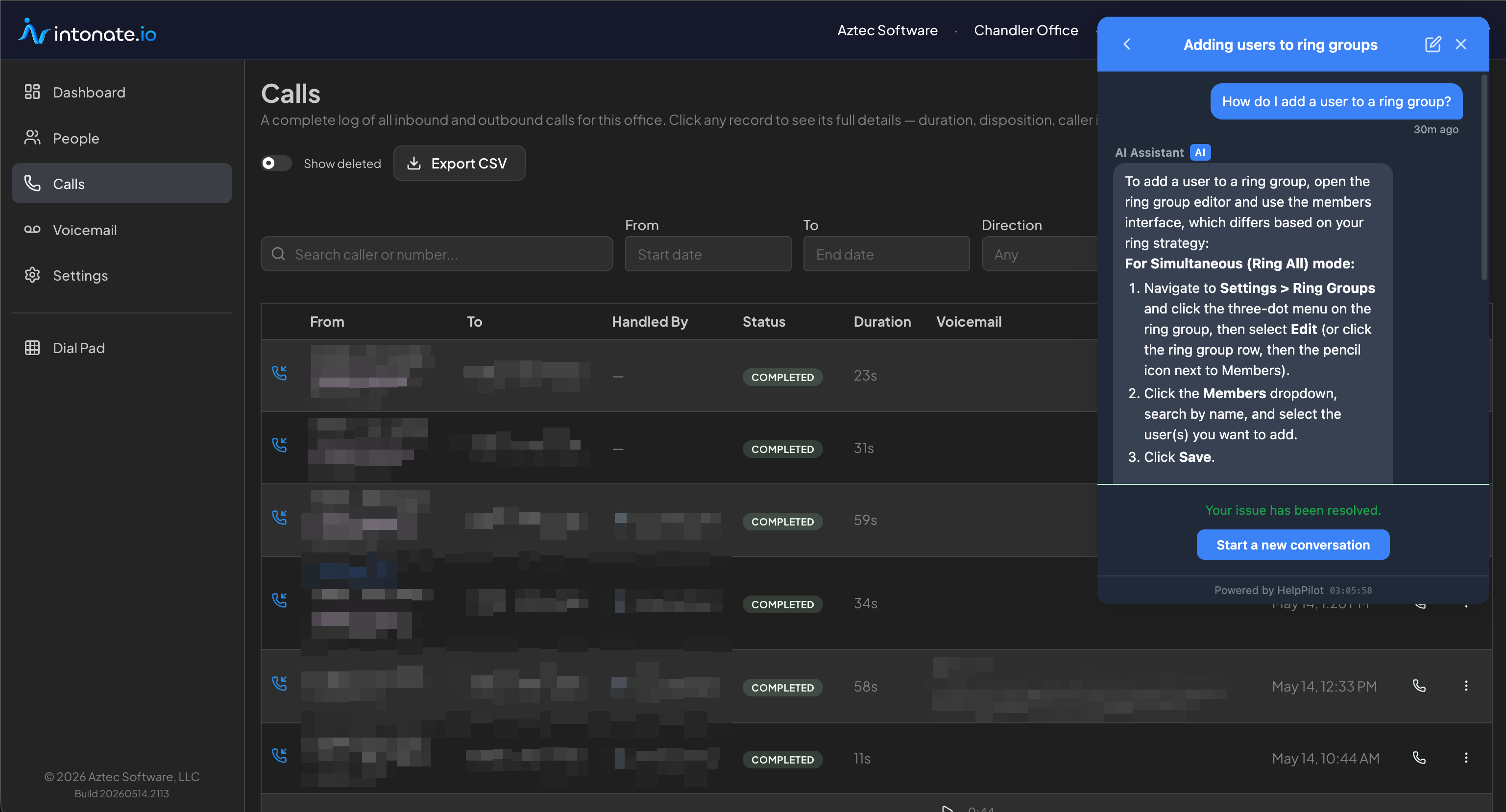The image size is (1506, 812).
Task: Click the AI badge beside AI Assistant
Action: click(x=1200, y=153)
